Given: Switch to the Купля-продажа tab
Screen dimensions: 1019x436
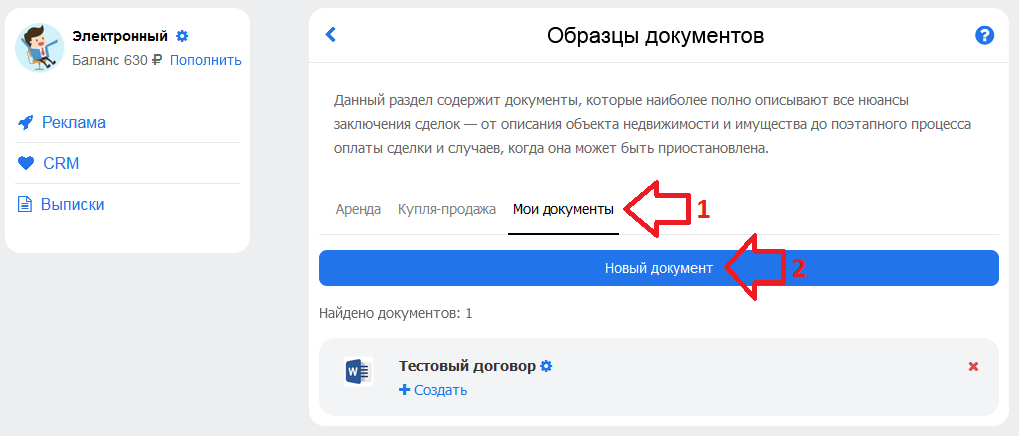Looking at the screenshot, I should (446, 210).
